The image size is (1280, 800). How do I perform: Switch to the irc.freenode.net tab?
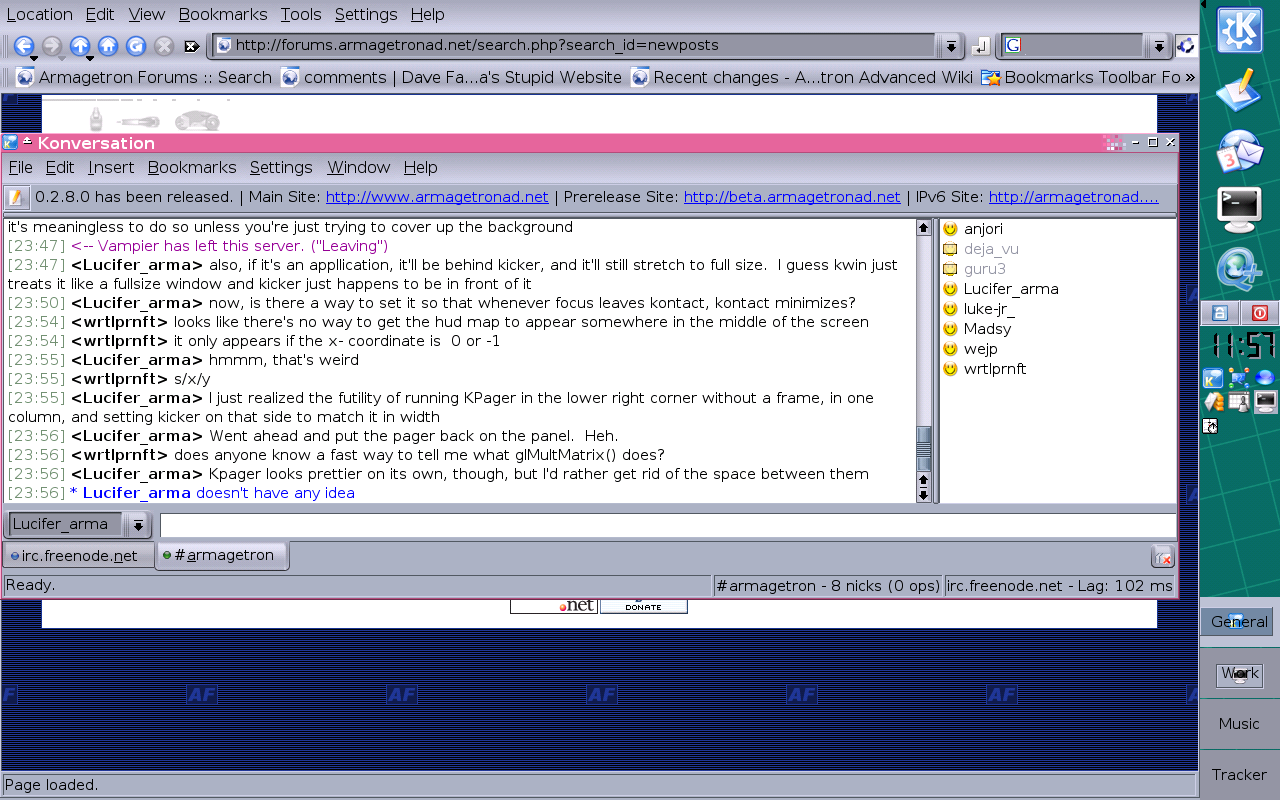point(79,556)
